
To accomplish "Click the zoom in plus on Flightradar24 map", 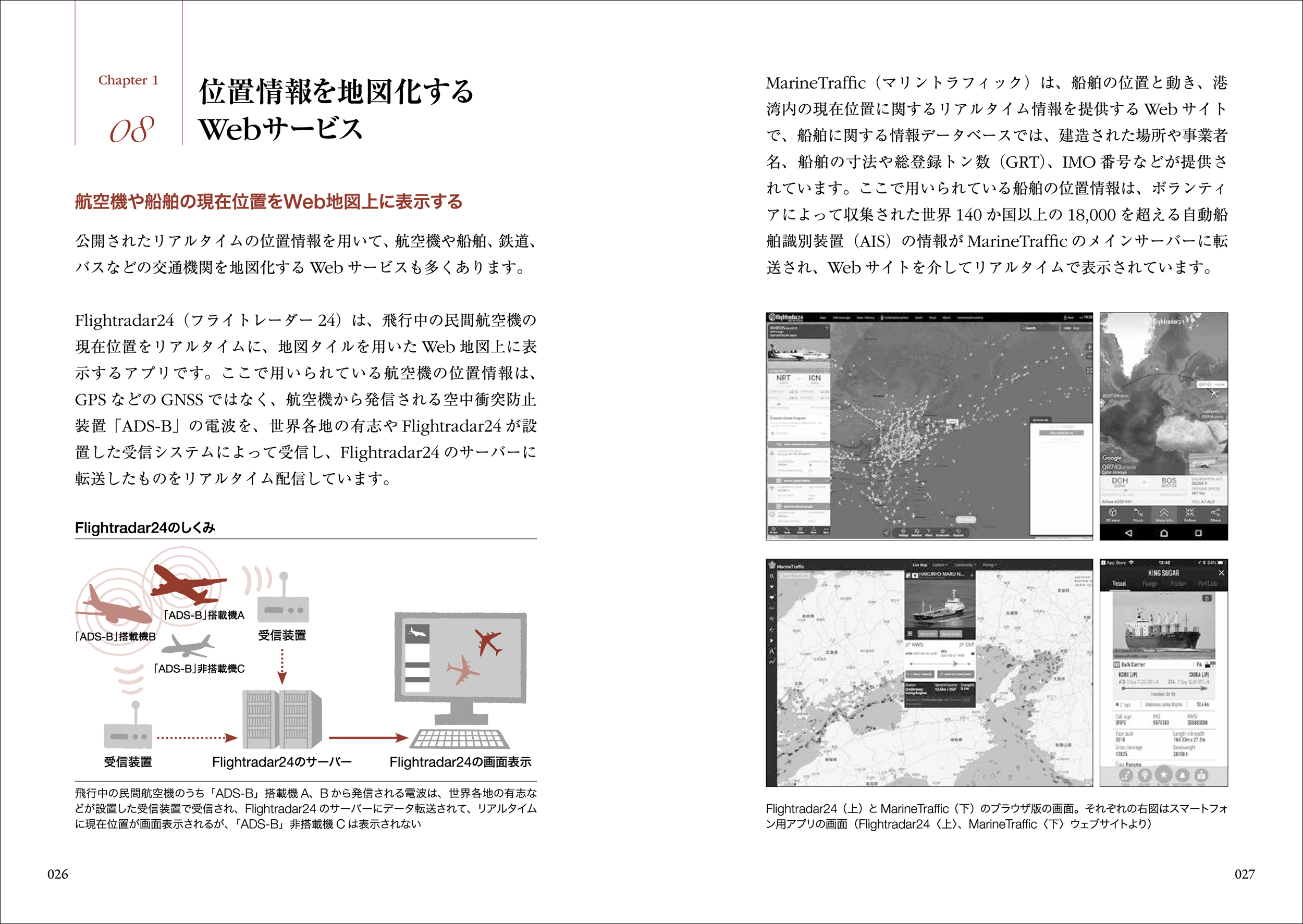I will 1089,347.
